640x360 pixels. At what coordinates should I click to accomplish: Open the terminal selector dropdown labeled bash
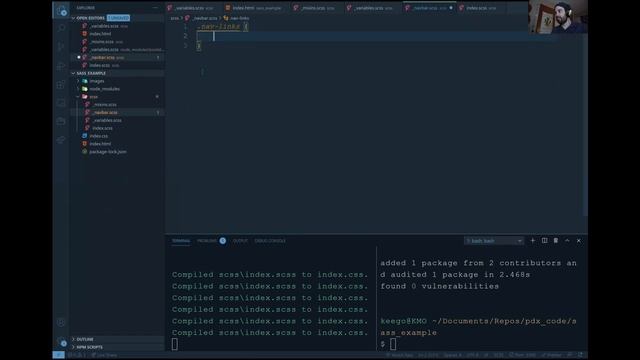493,241
